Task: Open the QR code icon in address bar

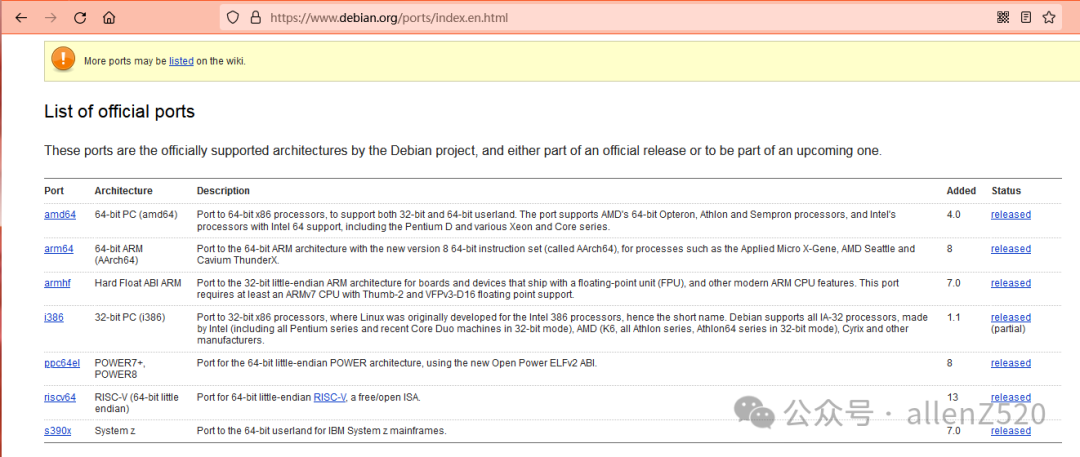Action: coord(1003,17)
